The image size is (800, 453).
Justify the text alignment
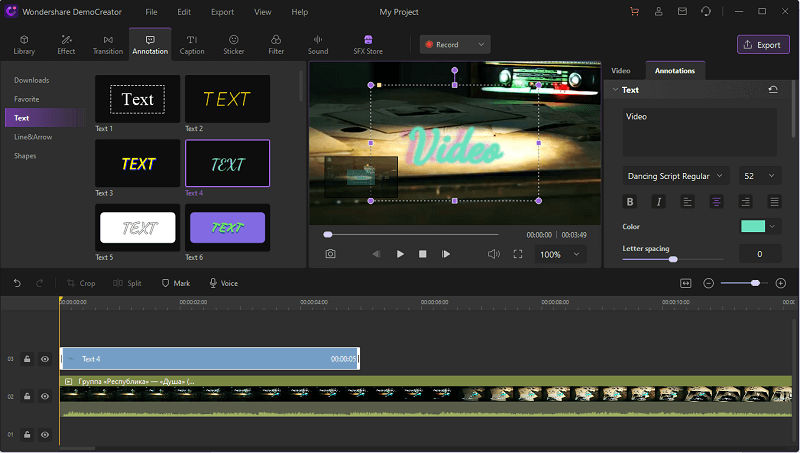pos(774,202)
